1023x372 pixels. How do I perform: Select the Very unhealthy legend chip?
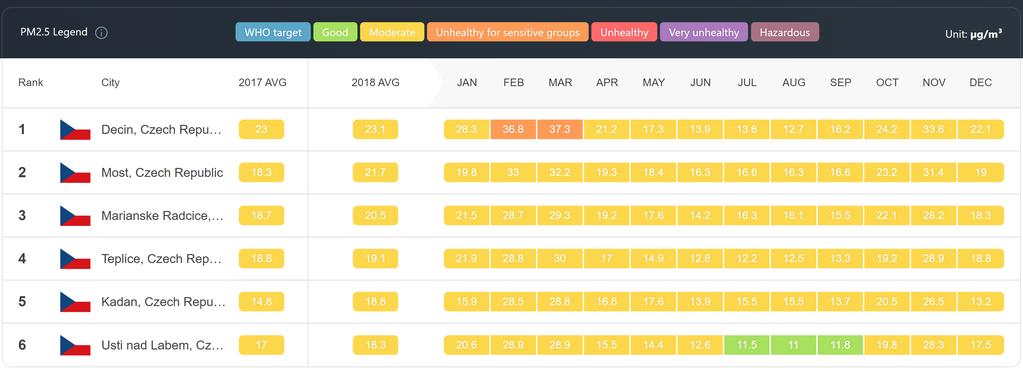tap(704, 32)
